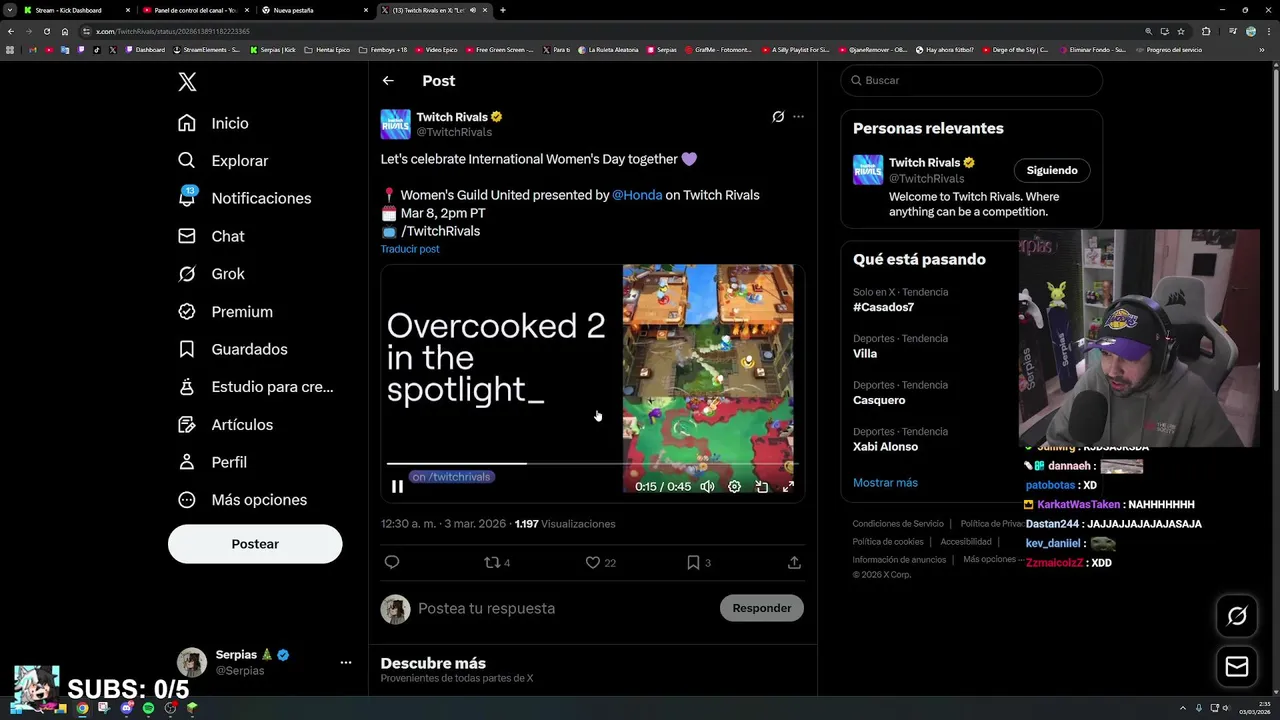
Task: Open the post's three-dot more menu
Action: click(x=798, y=117)
